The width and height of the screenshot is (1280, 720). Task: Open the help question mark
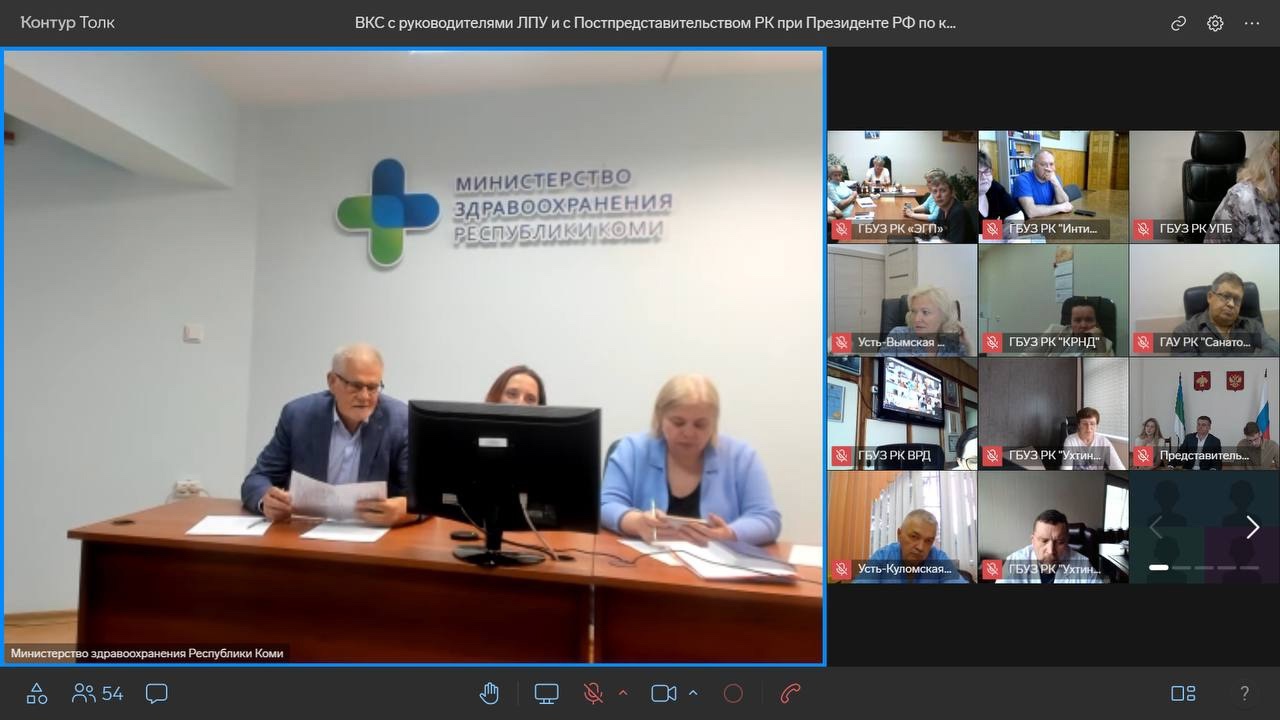(1244, 693)
